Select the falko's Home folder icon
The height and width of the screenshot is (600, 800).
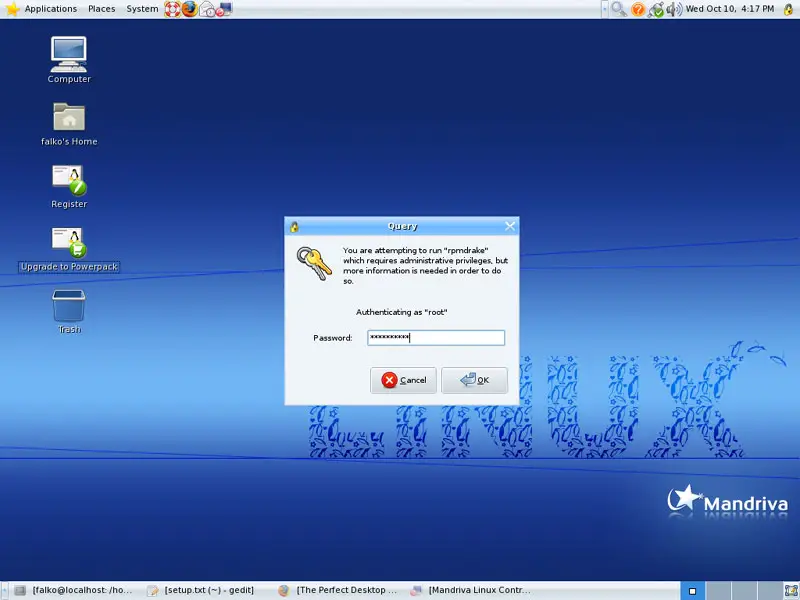[x=69, y=124]
